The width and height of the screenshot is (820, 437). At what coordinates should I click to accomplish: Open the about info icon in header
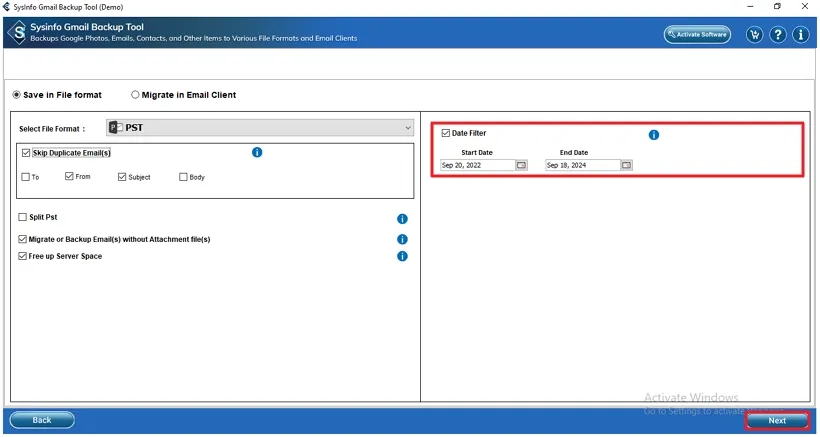801,35
